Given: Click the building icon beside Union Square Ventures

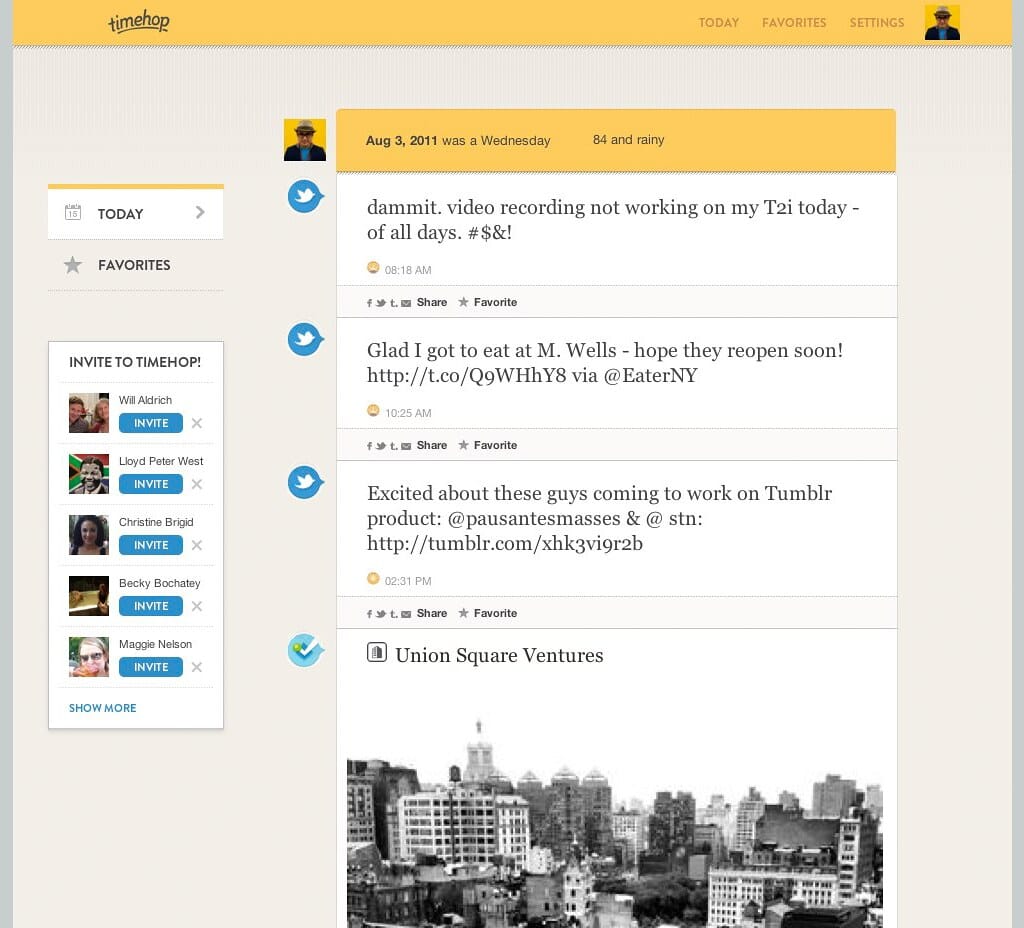Looking at the screenshot, I should (377, 652).
